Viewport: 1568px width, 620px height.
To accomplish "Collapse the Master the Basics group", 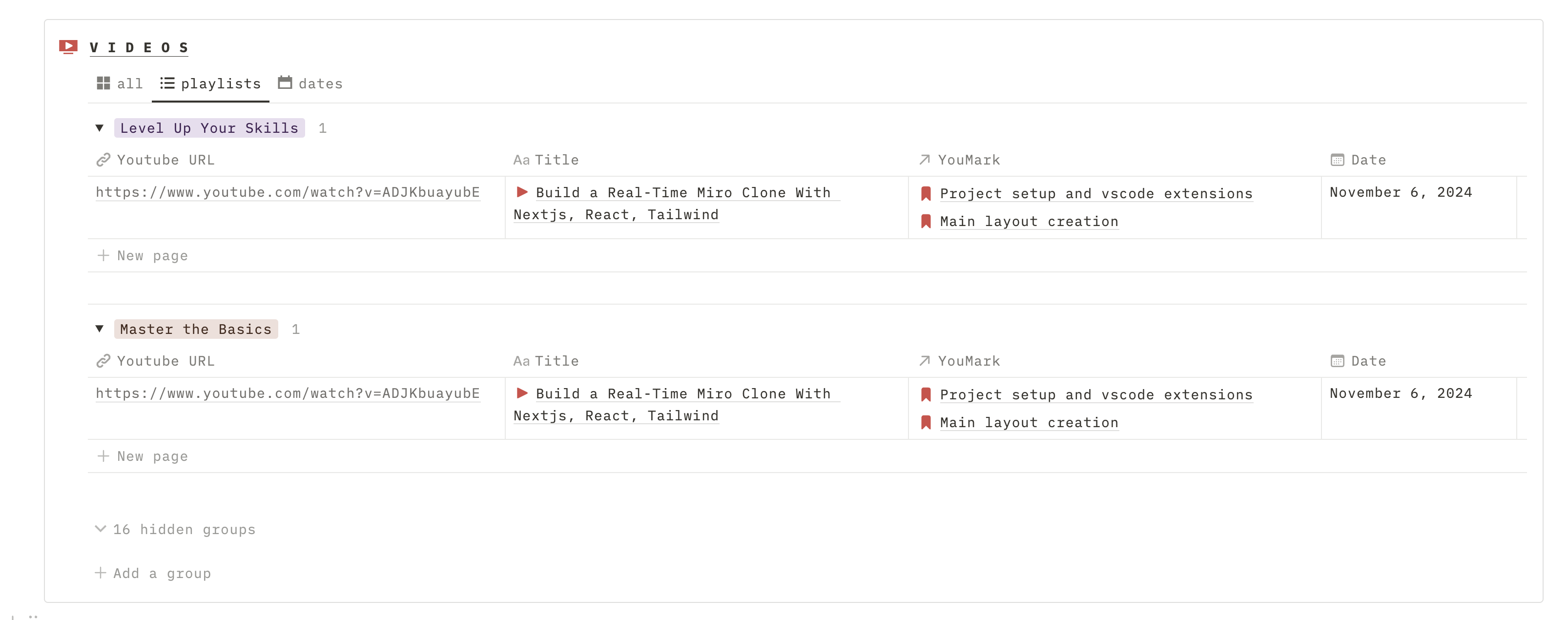I will tap(100, 329).
